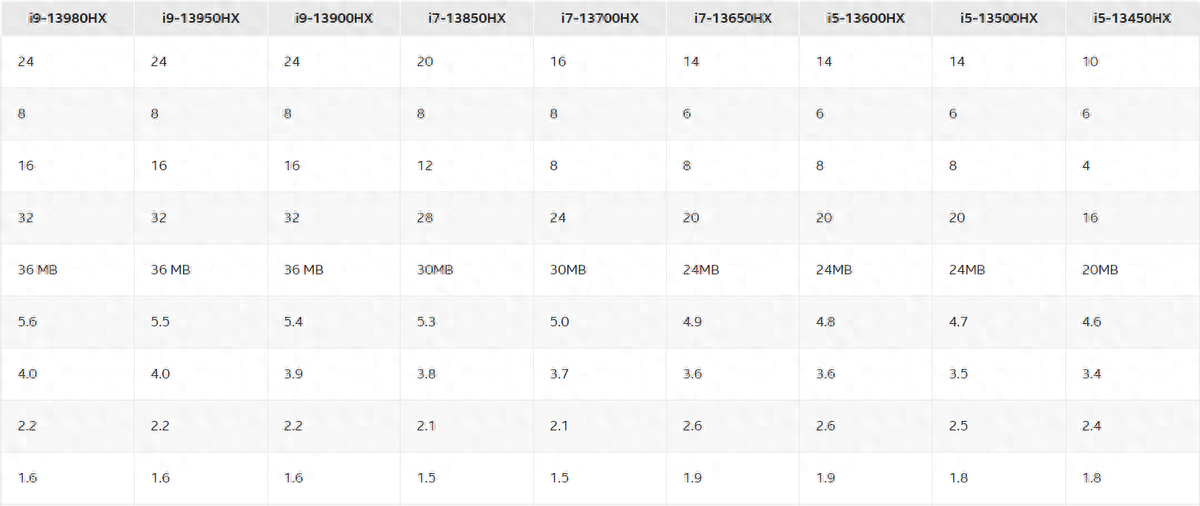The height and width of the screenshot is (506, 1200).
Task: Click the 4.7 cell under i5-13500HX
Action: (x=959, y=322)
